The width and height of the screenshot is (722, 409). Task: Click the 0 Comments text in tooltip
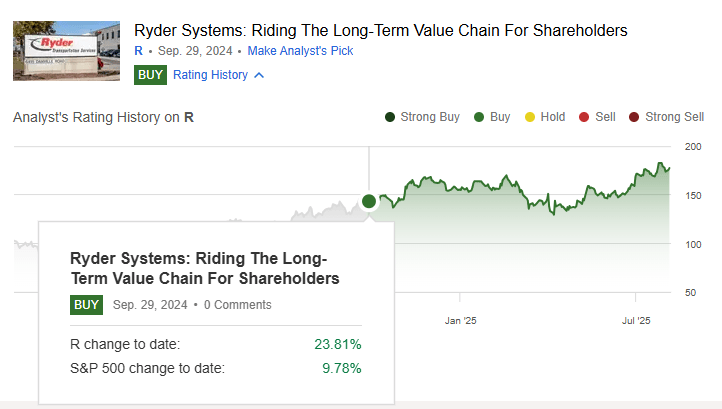click(x=238, y=304)
